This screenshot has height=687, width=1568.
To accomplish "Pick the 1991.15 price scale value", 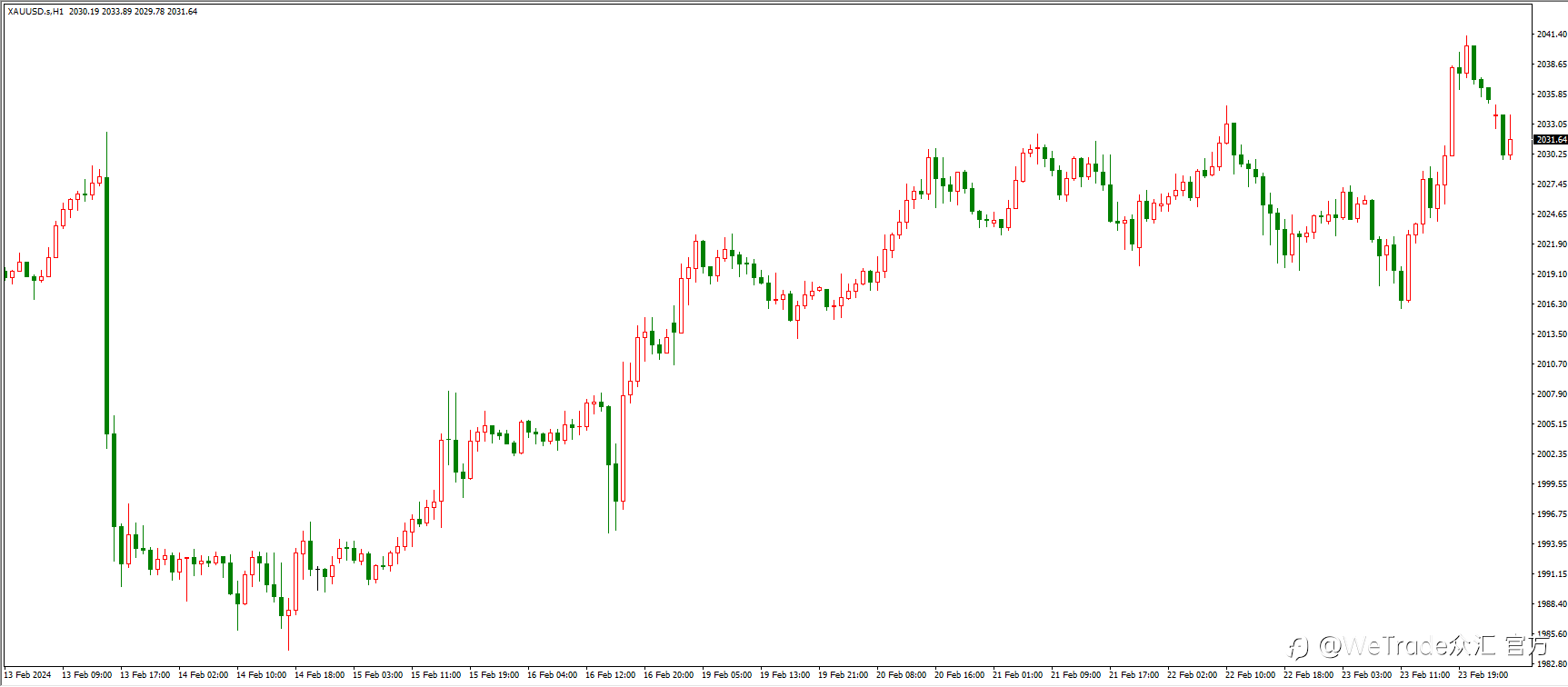I will pyautogui.click(x=1552, y=574).
